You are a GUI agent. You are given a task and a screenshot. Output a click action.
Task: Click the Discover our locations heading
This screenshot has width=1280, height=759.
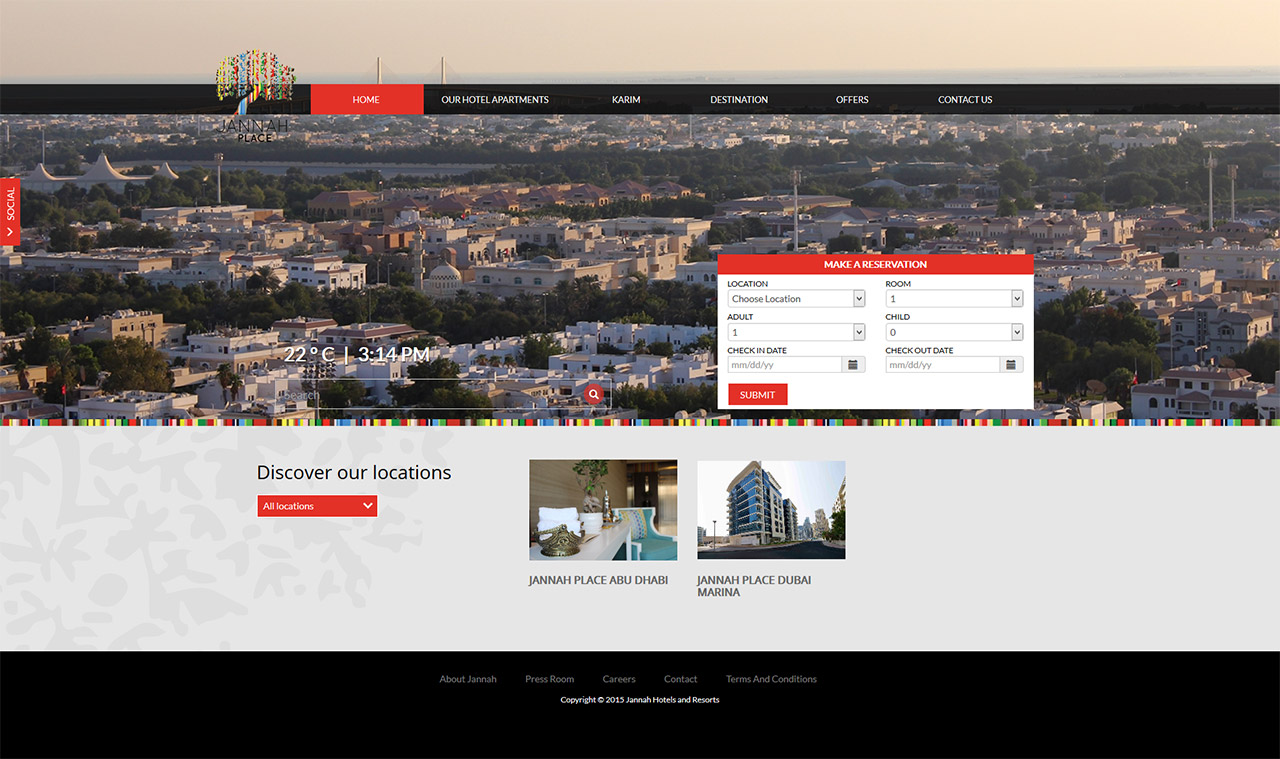pyautogui.click(x=354, y=472)
